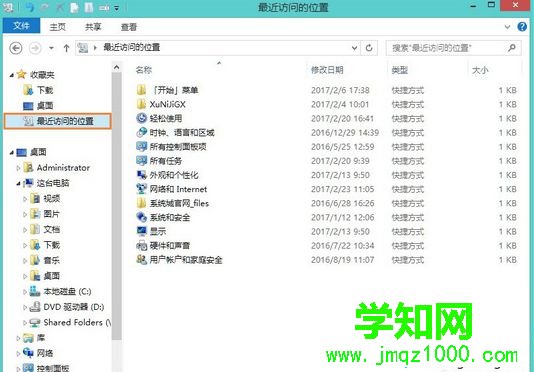Select 最近访问的位置 in navigation pane

pos(58,121)
